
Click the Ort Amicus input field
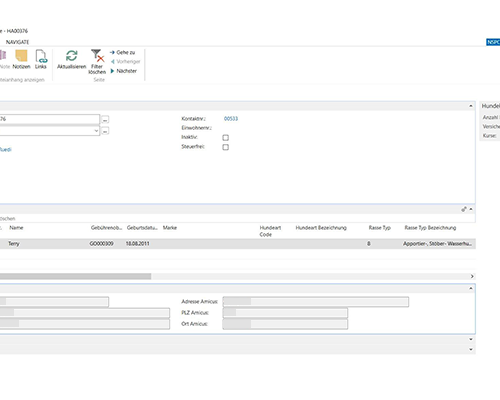pyautogui.click(x=285, y=324)
